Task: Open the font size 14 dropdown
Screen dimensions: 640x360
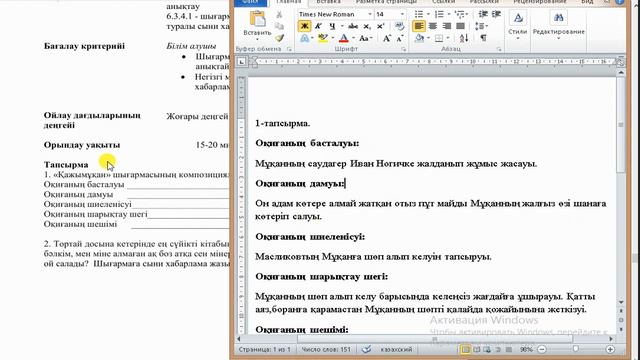Action: click(x=402, y=14)
